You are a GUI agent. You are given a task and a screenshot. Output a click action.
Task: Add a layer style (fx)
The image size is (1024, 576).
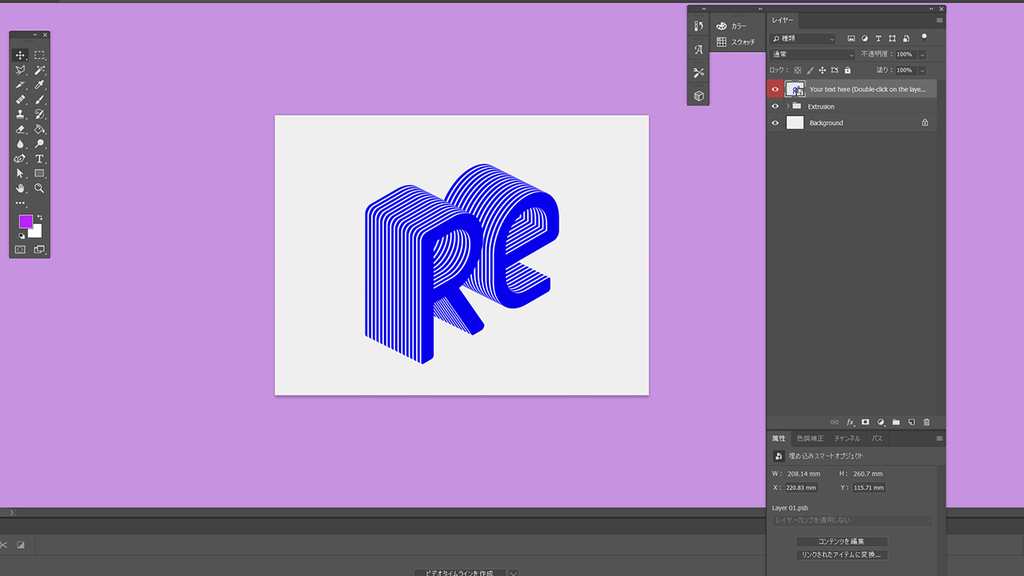tap(850, 423)
